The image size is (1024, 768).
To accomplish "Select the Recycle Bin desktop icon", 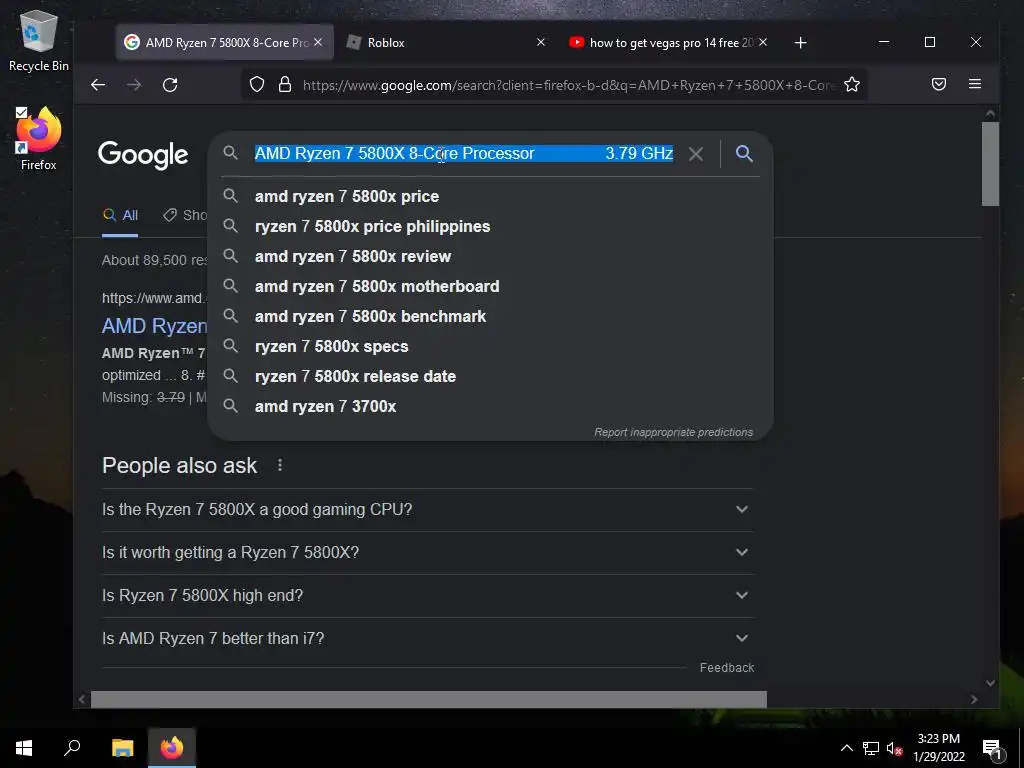I will pyautogui.click(x=39, y=41).
